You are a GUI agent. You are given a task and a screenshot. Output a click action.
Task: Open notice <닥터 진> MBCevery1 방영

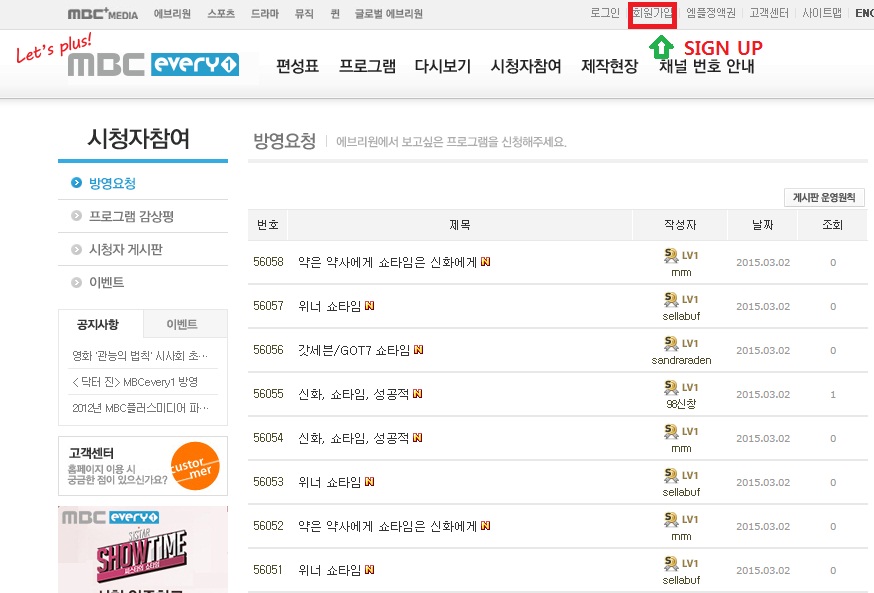[x=135, y=382]
